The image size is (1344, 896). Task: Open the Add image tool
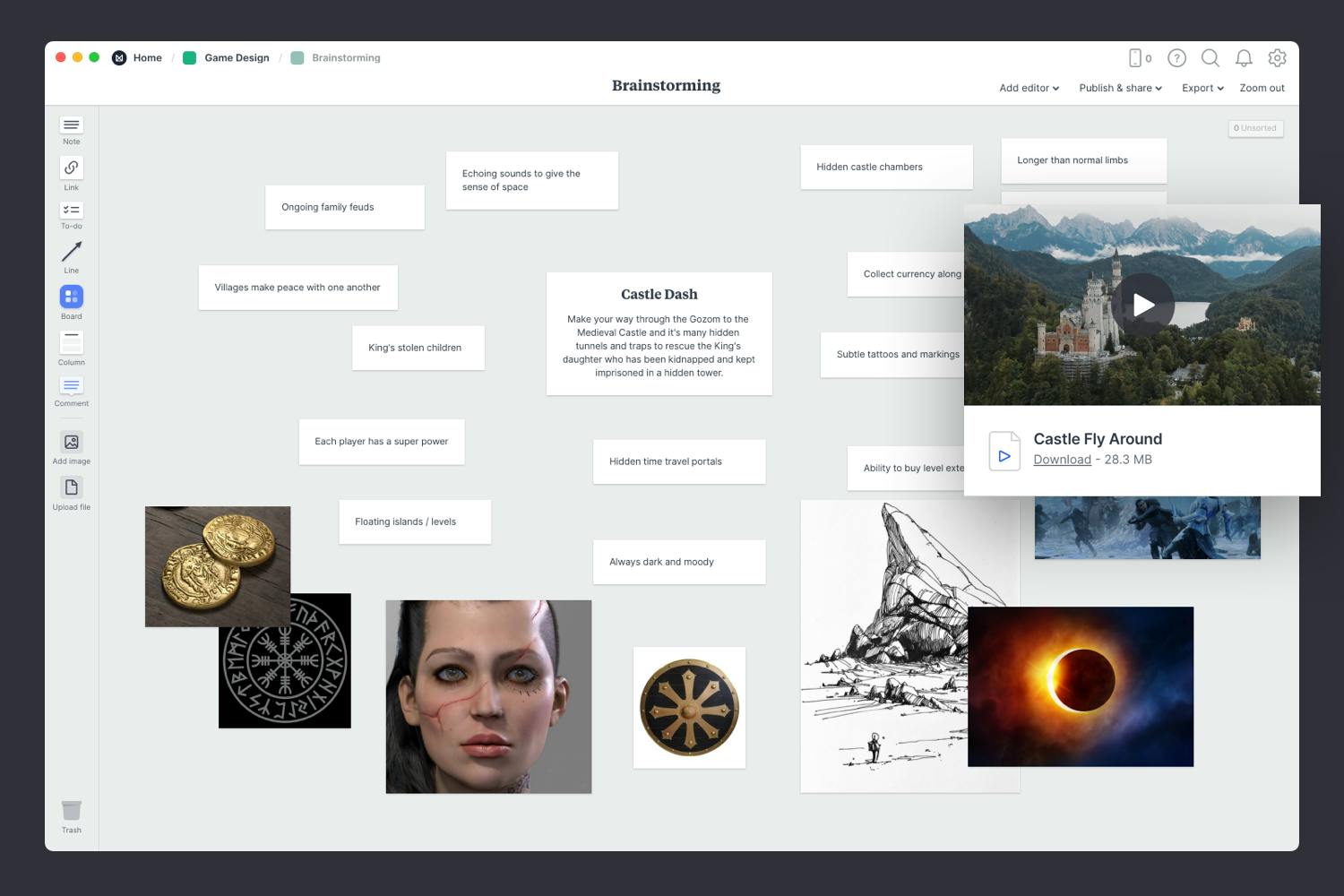tap(71, 443)
